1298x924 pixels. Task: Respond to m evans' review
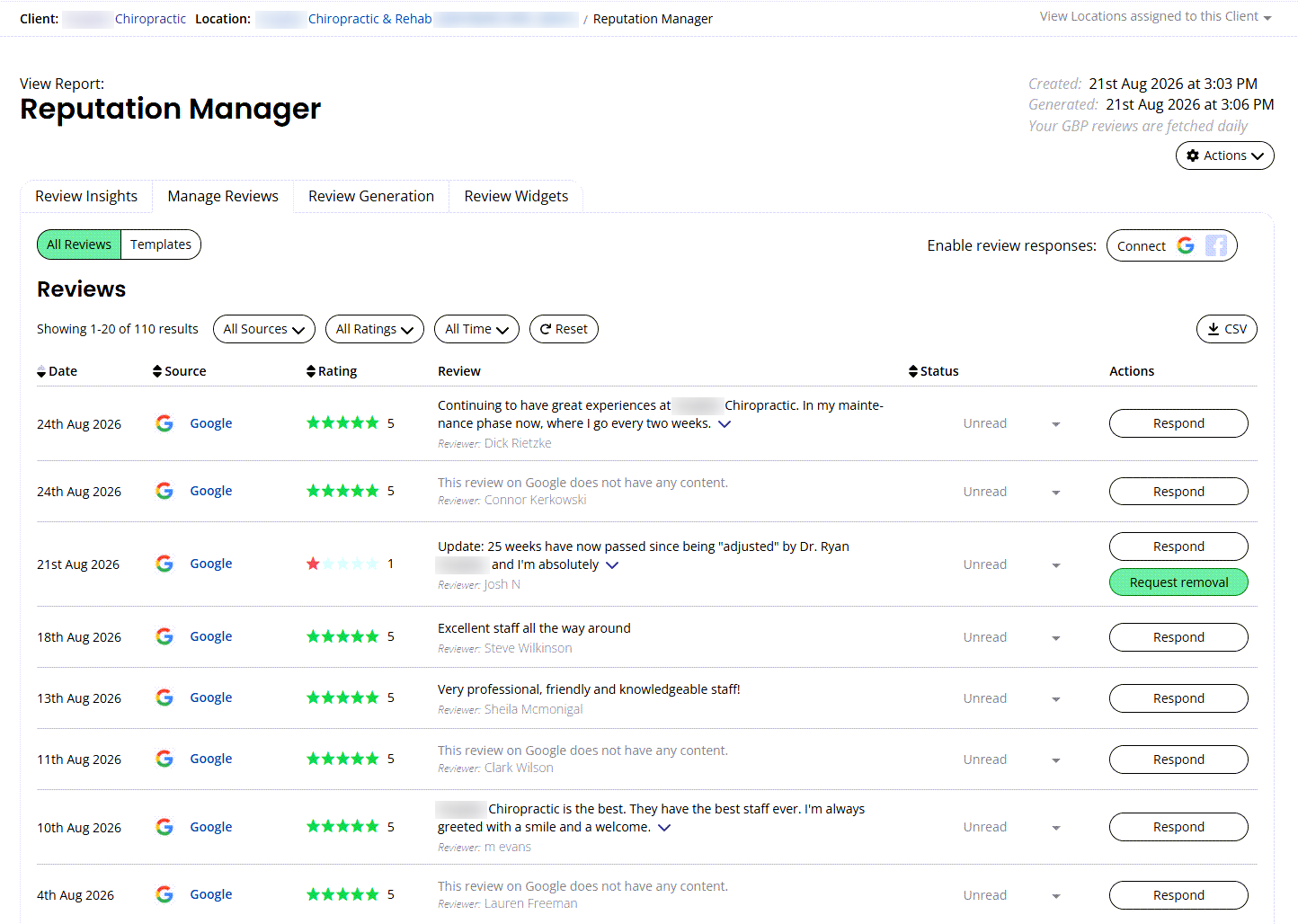click(1178, 827)
